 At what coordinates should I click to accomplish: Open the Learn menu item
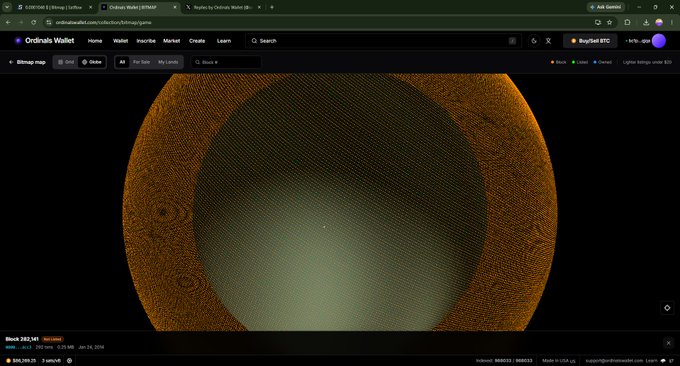pyautogui.click(x=224, y=41)
